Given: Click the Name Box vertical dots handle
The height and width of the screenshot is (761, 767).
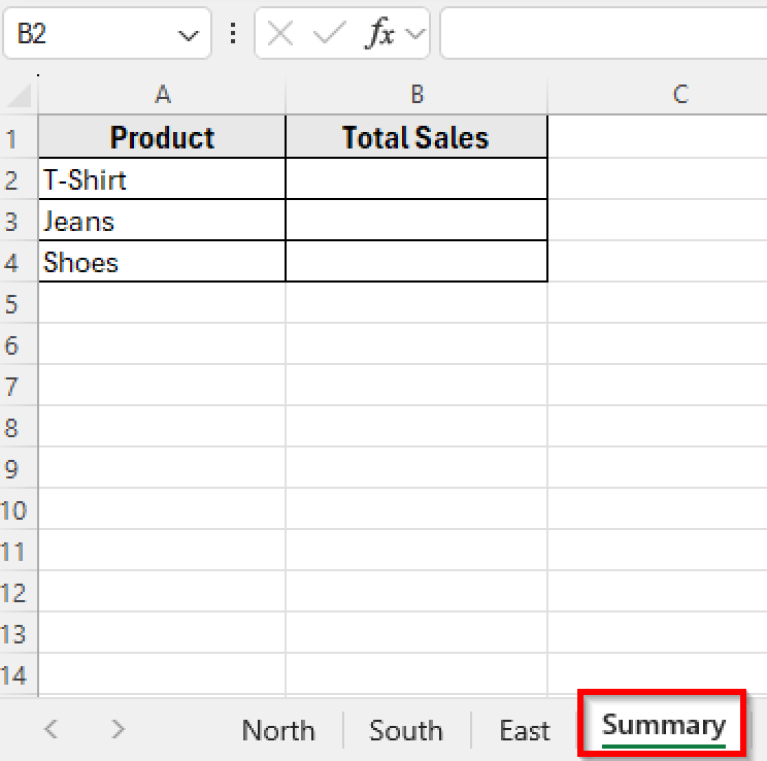Looking at the screenshot, I should tap(233, 34).
